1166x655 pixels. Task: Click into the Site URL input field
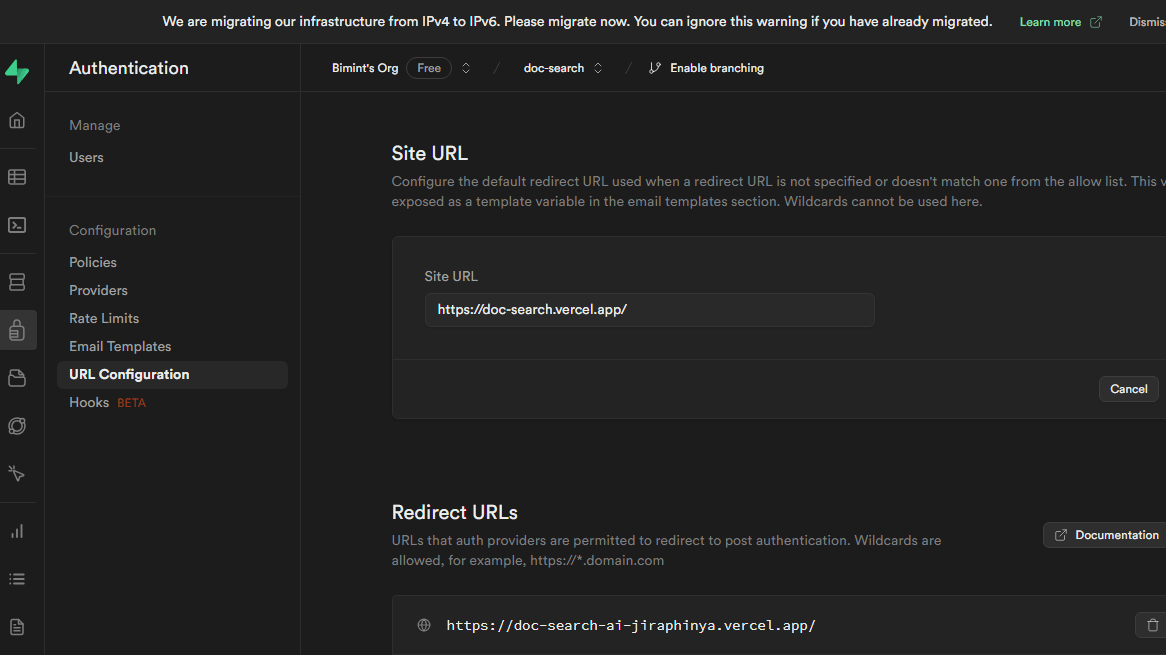649,310
